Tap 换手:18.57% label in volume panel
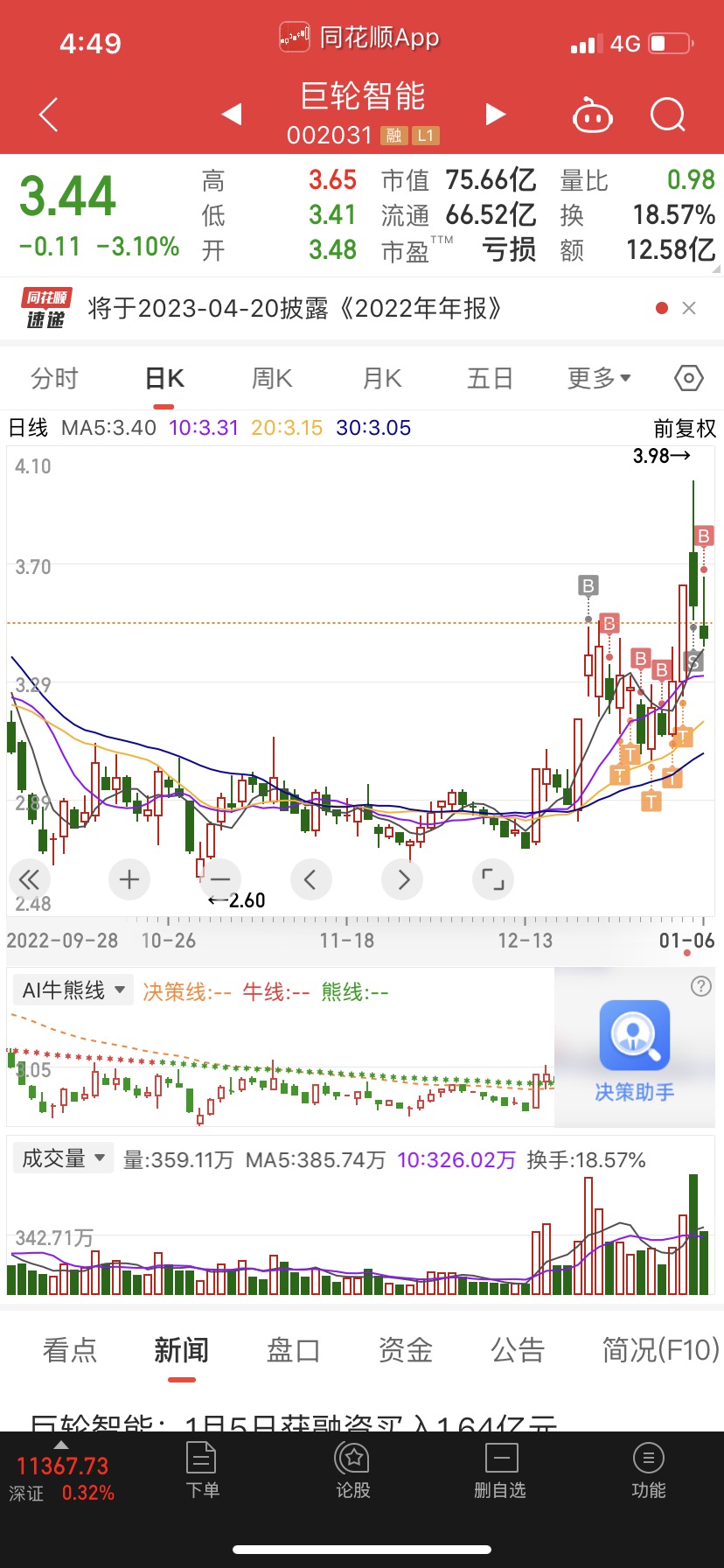The width and height of the screenshot is (724, 1568). coord(586,1160)
